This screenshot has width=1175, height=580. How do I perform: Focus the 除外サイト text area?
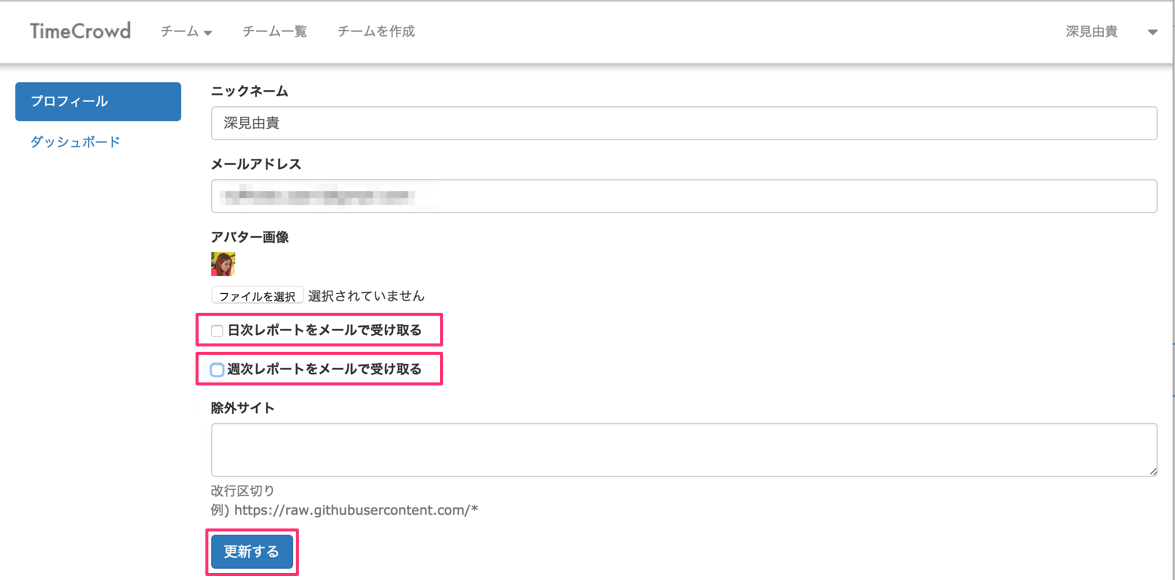pyautogui.click(x=684, y=449)
